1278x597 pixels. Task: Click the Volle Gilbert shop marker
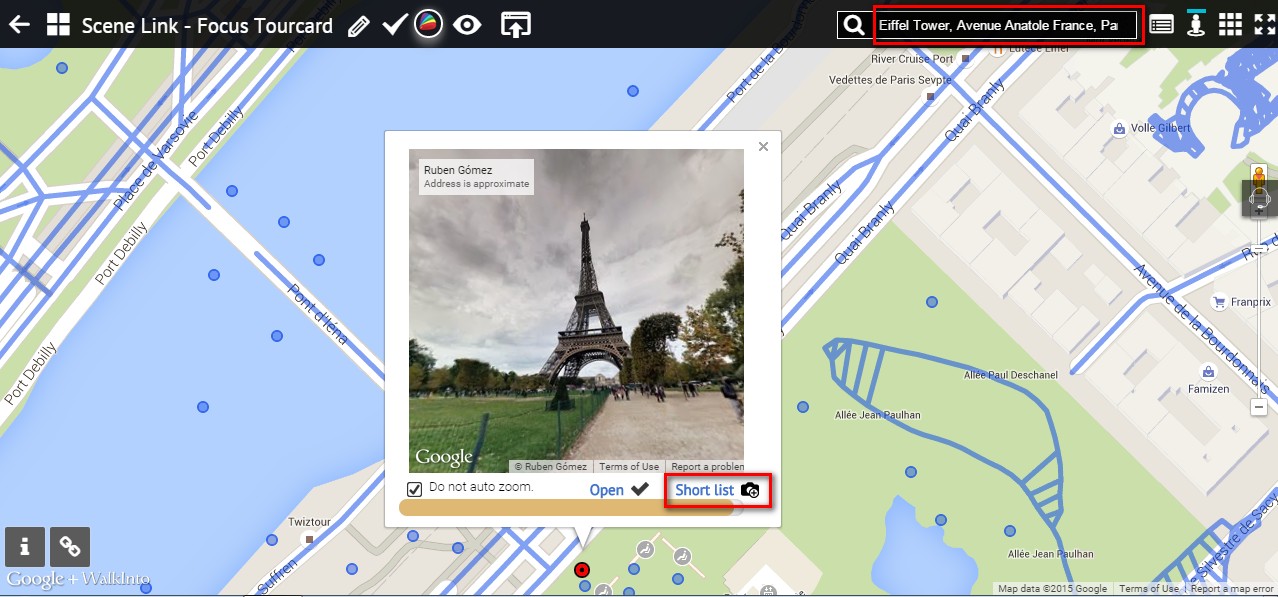click(x=1119, y=129)
